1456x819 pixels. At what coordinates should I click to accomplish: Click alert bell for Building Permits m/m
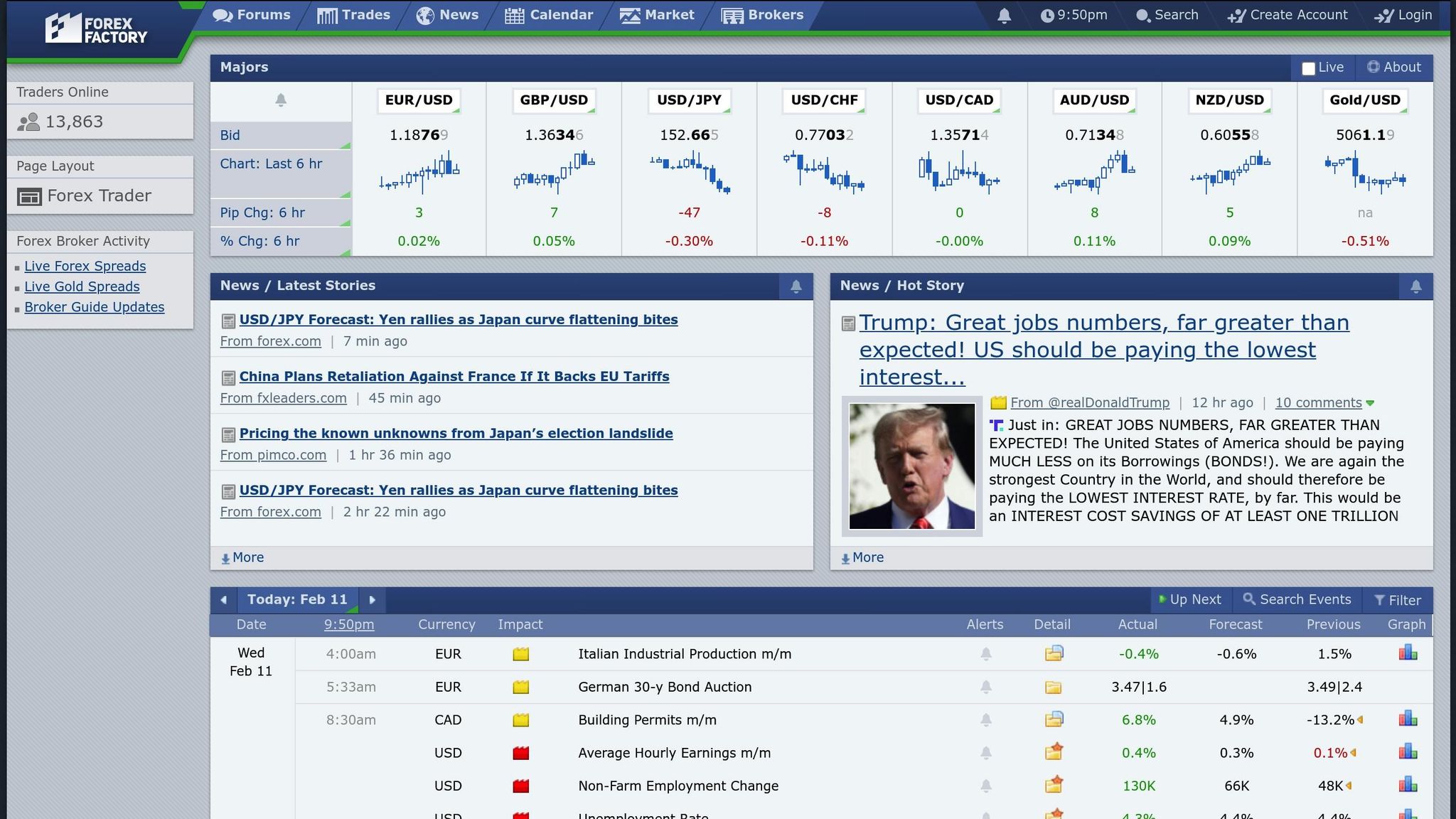985,720
